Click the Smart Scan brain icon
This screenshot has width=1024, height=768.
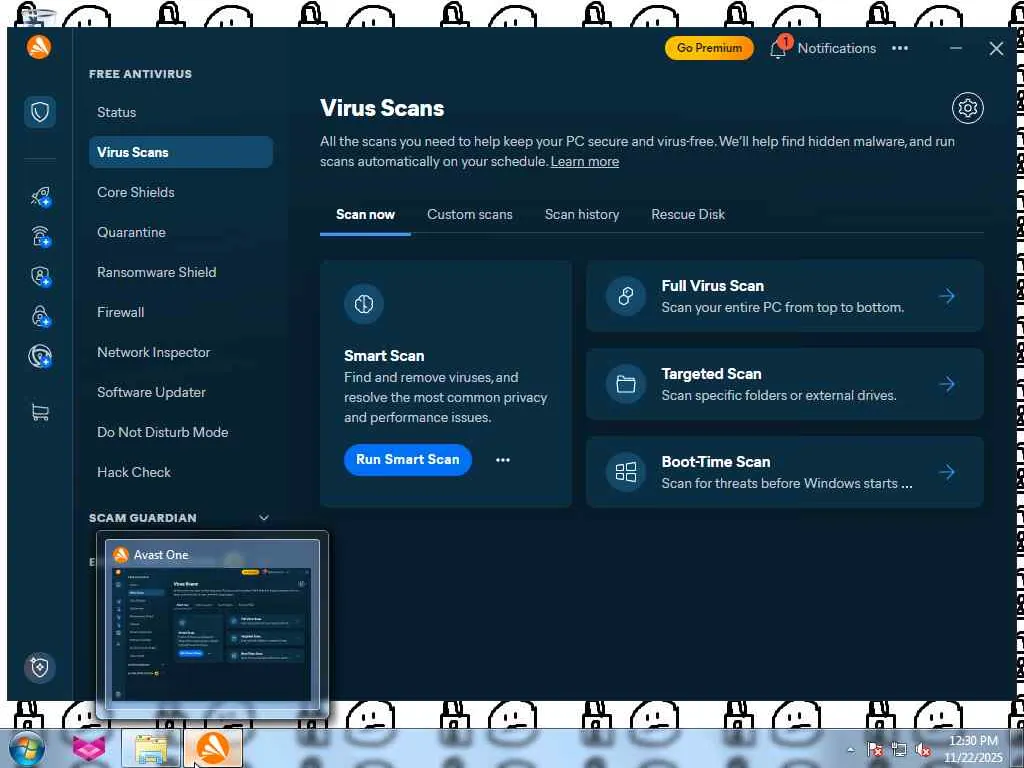click(364, 304)
